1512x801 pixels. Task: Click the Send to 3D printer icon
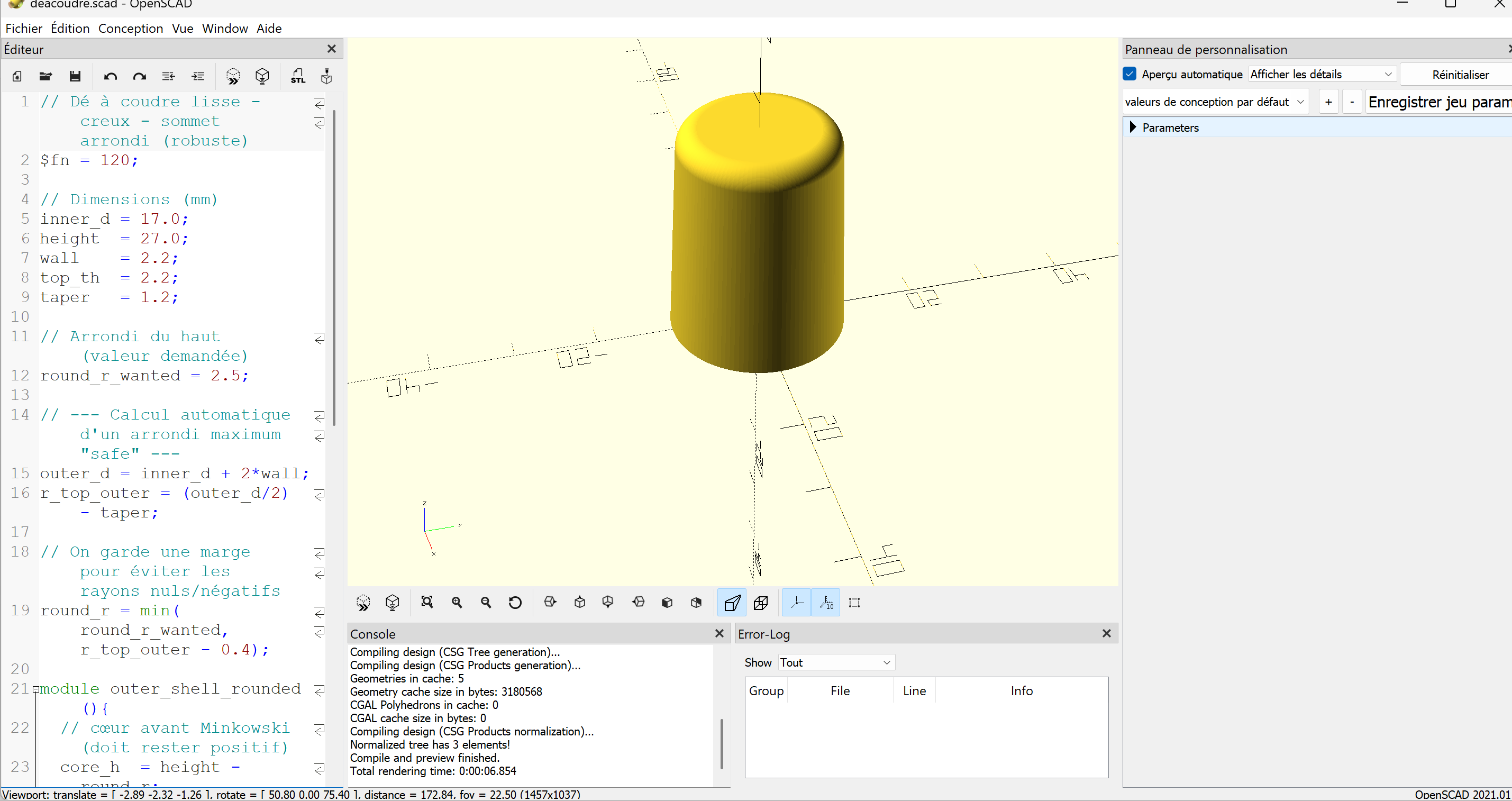(326, 76)
